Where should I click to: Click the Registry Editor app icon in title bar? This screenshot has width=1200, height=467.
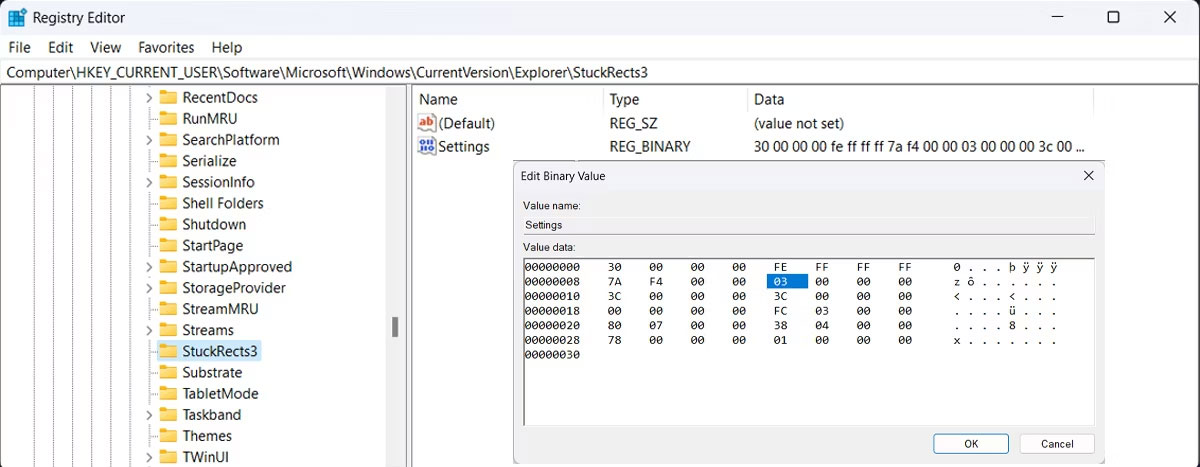click(x=17, y=17)
